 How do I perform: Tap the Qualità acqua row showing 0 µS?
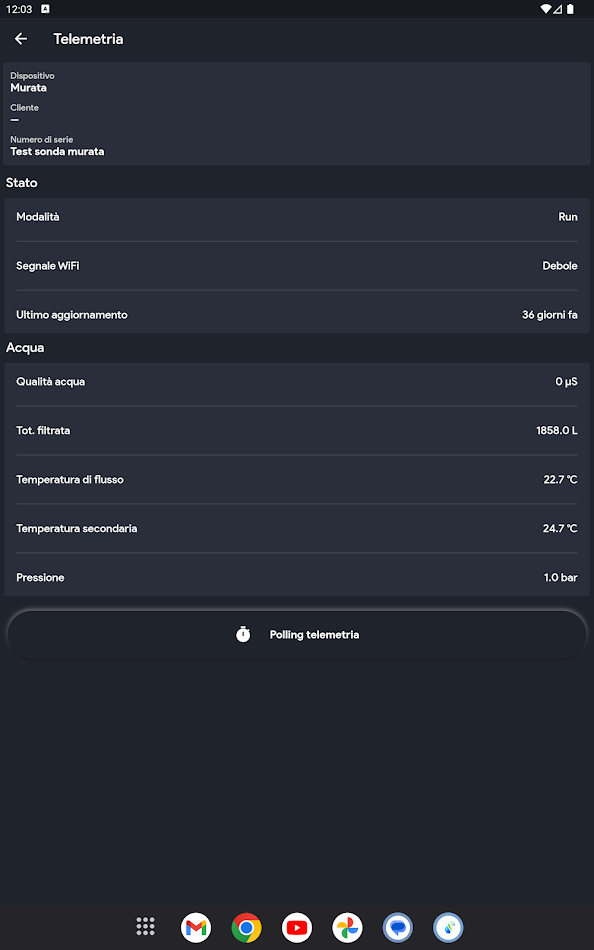click(x=297, y=381)
